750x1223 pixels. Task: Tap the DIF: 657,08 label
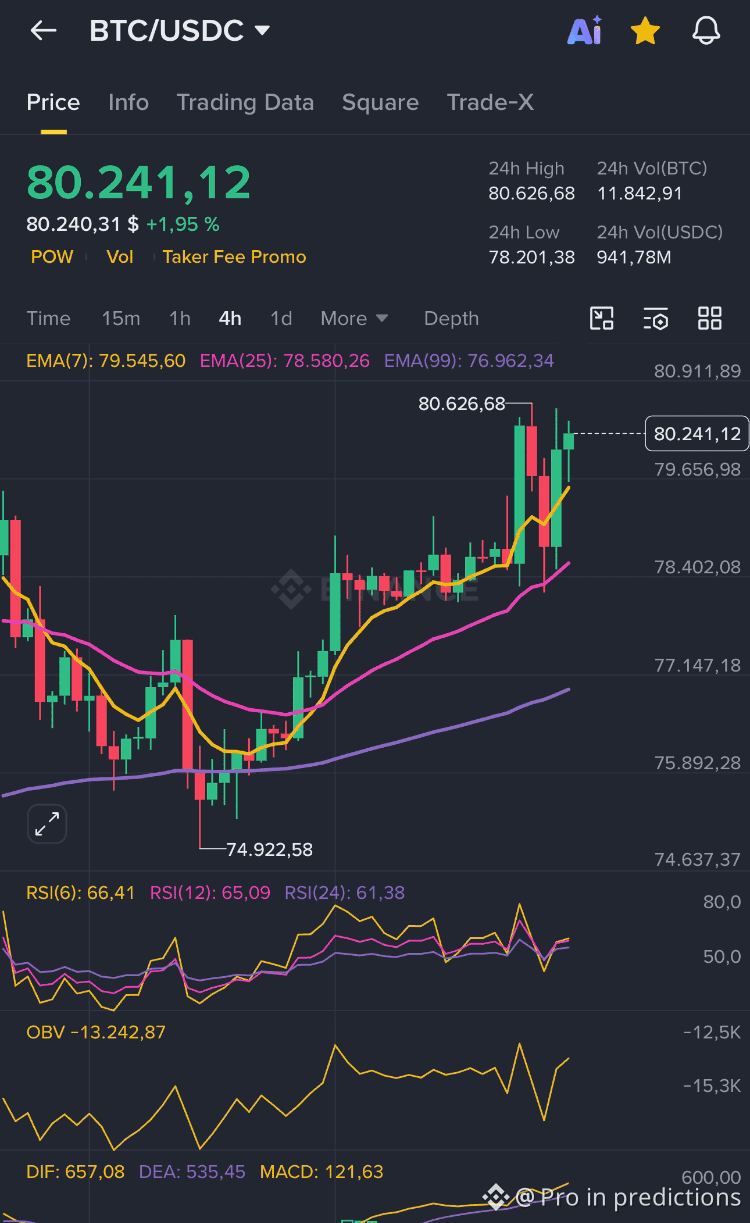(76, 1171)
